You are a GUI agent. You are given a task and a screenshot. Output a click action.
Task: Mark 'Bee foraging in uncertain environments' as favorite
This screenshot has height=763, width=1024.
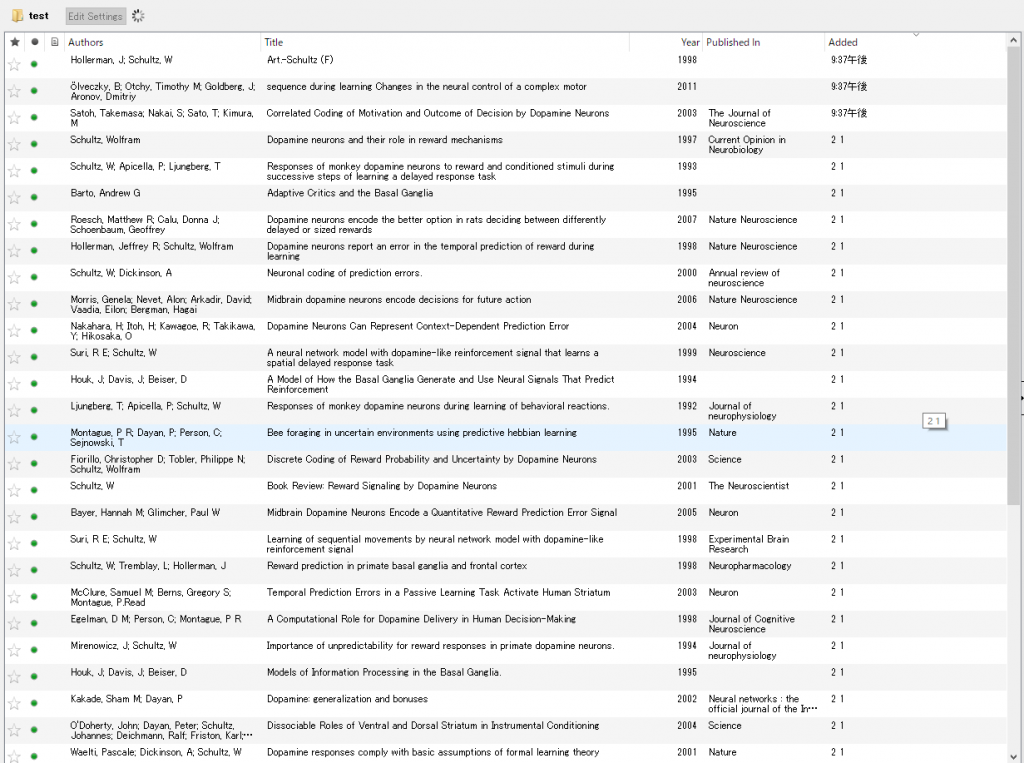[x=14, y=437]
